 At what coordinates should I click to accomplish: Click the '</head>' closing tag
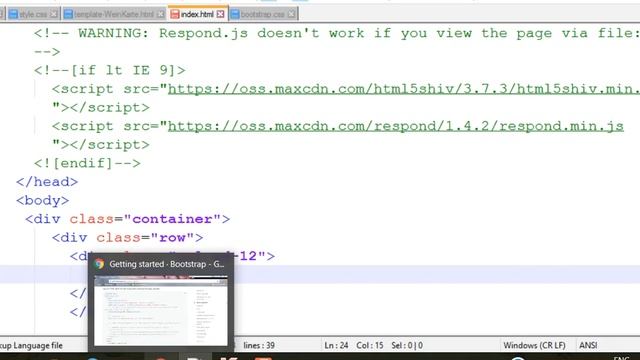[47, 182]
